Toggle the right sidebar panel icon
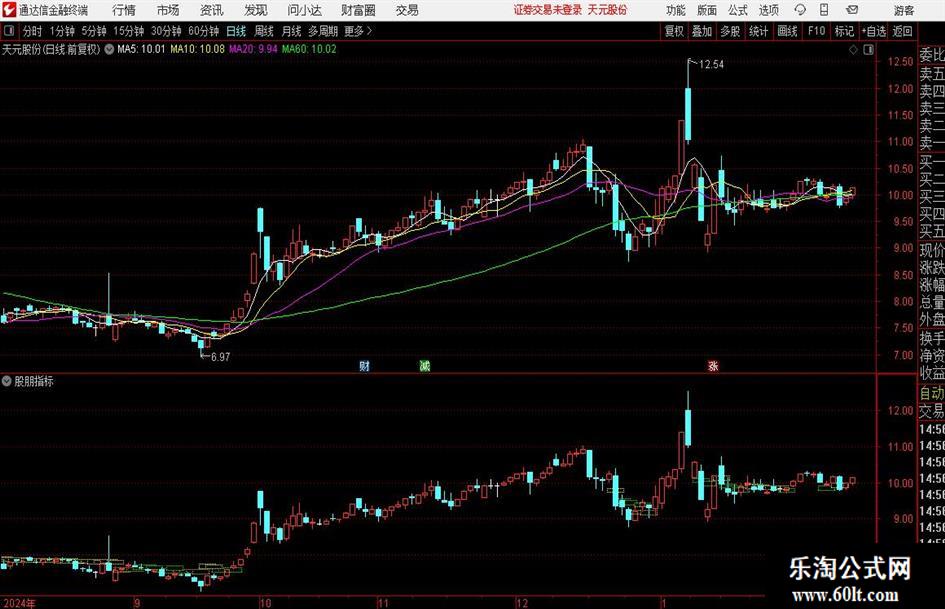The width and height of the screenshot is (945, 609). (x=868, y=50)
